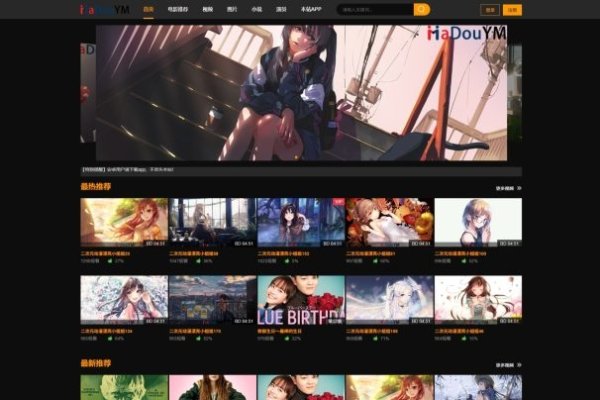Open the snowy bamboo girl thumbnail in 最新推荐
The height and width of the screenshot is (400, 600).
pos(478,387)
